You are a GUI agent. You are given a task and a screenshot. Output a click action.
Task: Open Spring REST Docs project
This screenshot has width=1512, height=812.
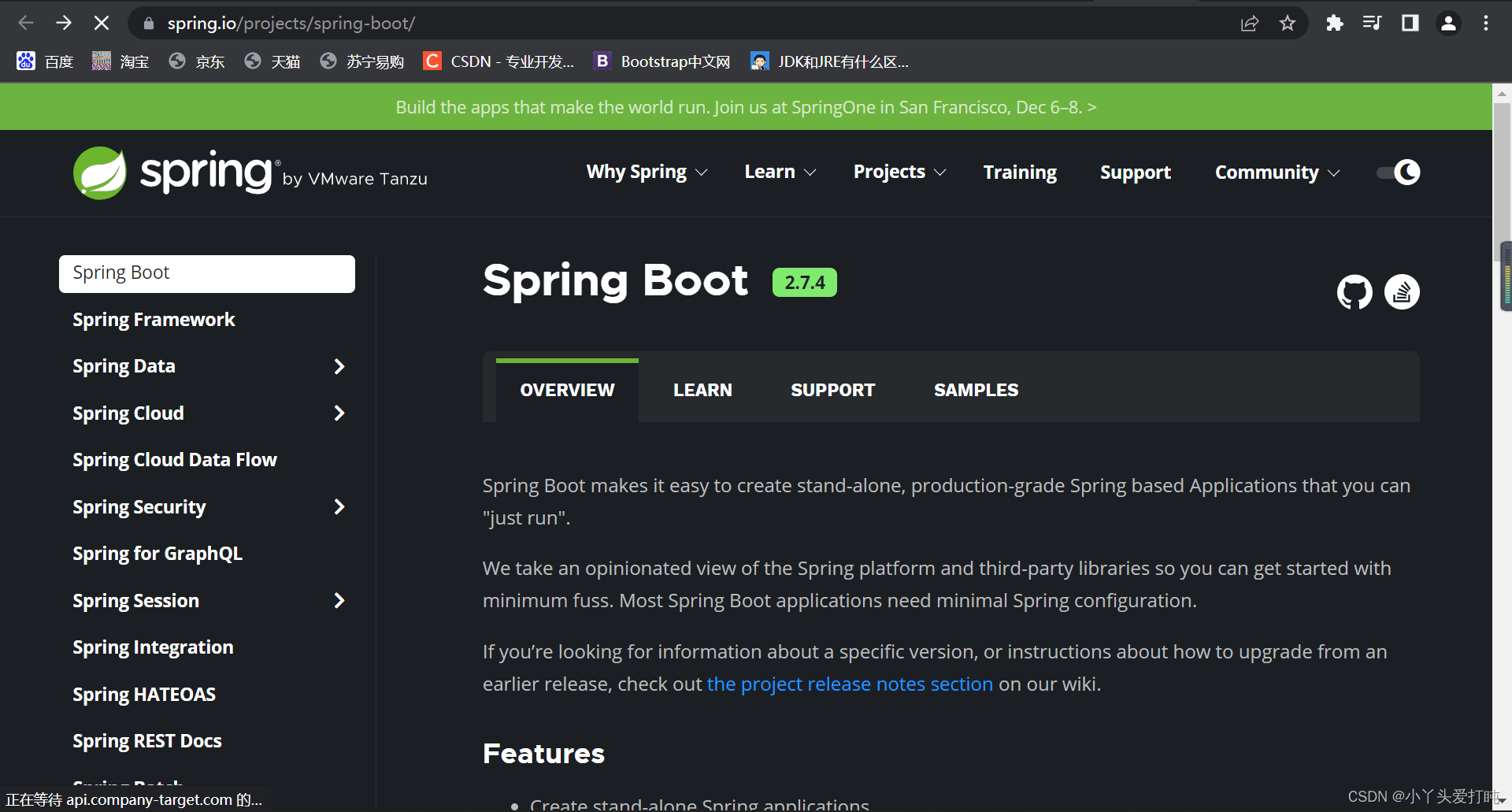147,740
